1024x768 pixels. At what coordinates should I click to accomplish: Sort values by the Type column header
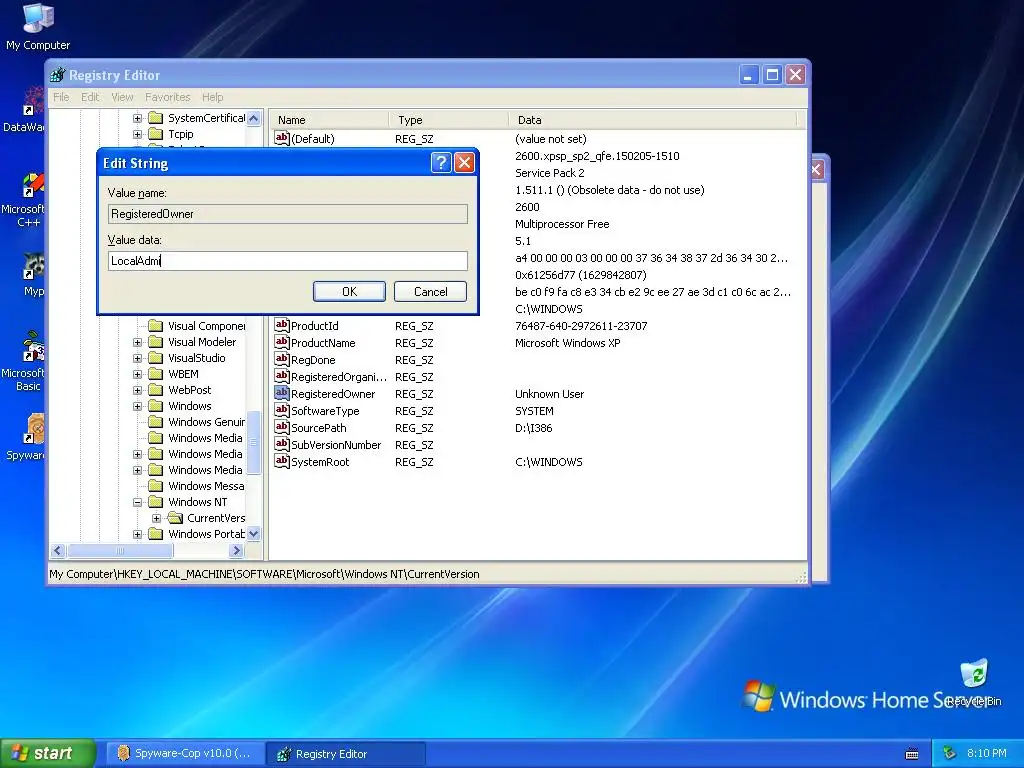click(449, 120)
